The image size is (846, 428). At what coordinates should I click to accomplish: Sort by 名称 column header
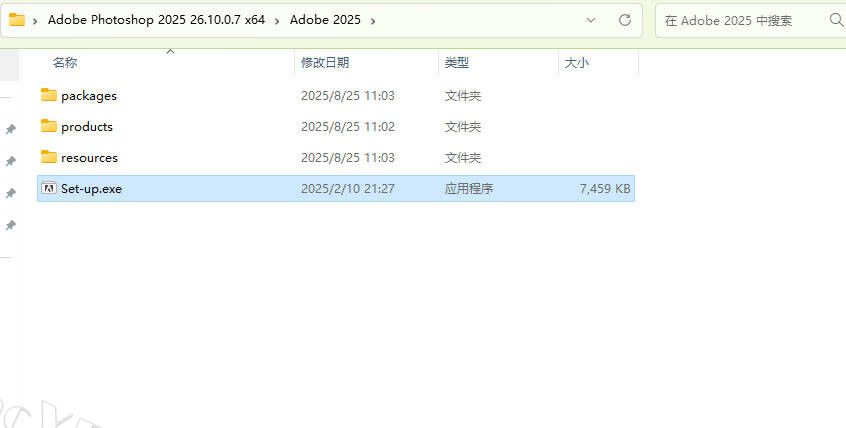(x=65, y=63)
